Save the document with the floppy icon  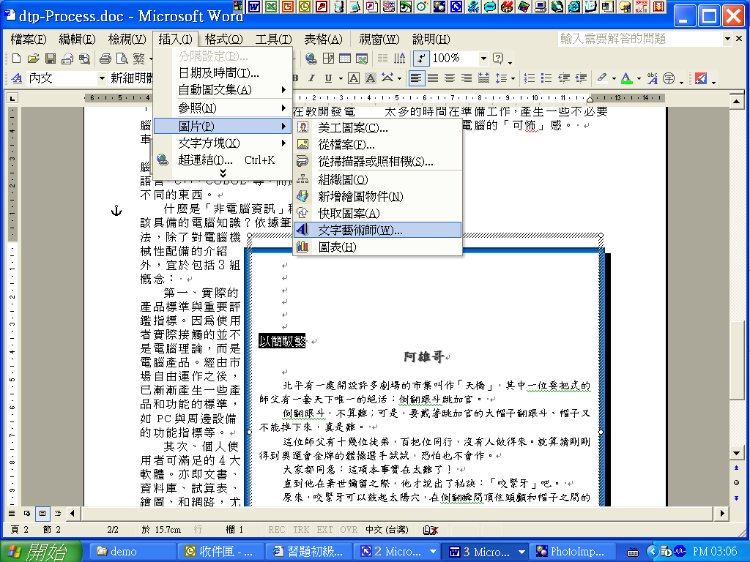pos(50,58)
